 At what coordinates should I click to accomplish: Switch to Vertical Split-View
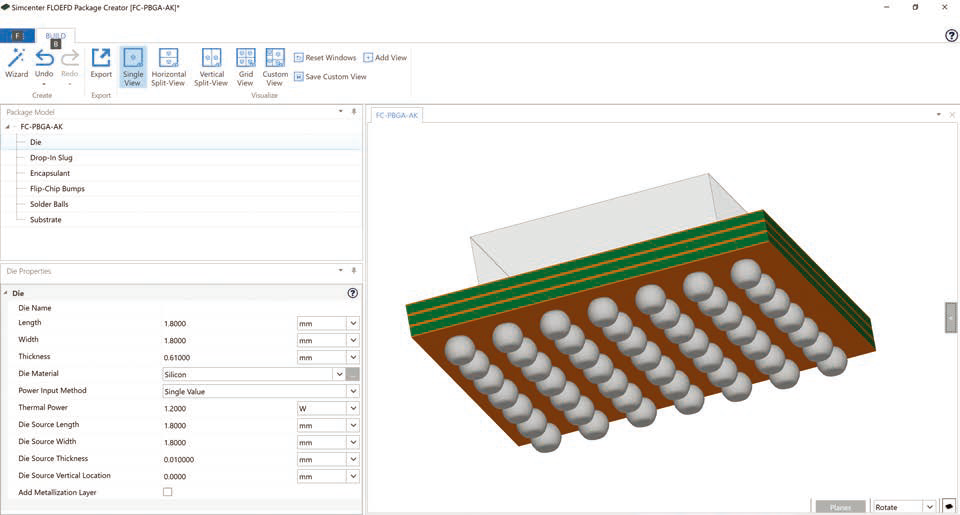pos(211,67)
